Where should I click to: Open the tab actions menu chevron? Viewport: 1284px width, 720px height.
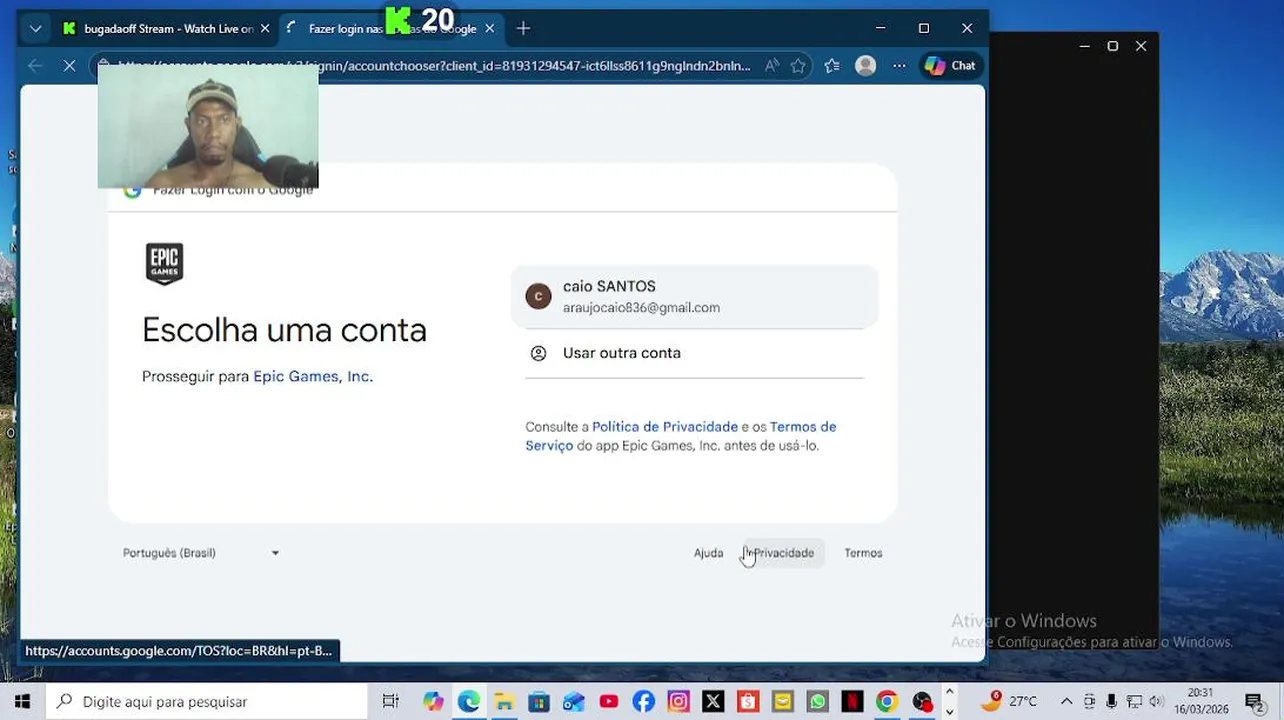tap(35, 29)
